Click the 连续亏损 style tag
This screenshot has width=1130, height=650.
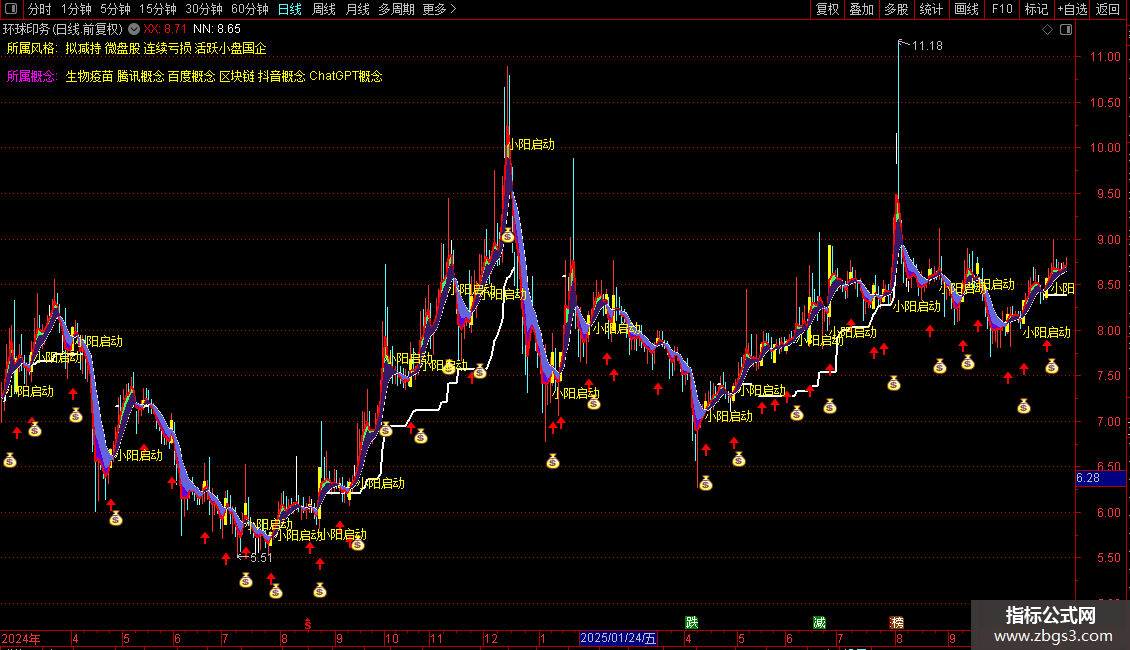[167, 48]
